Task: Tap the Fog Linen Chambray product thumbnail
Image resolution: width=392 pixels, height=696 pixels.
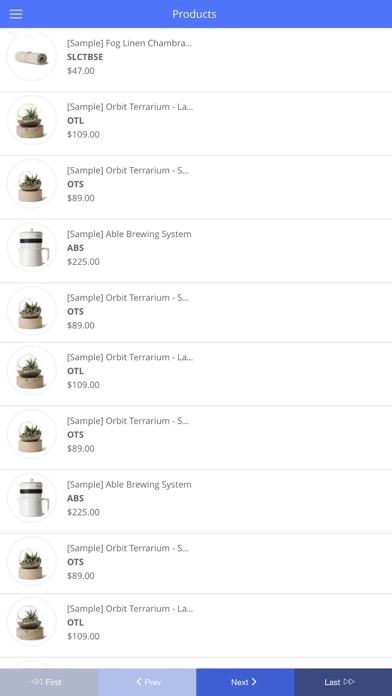Action: pos(32,56)
